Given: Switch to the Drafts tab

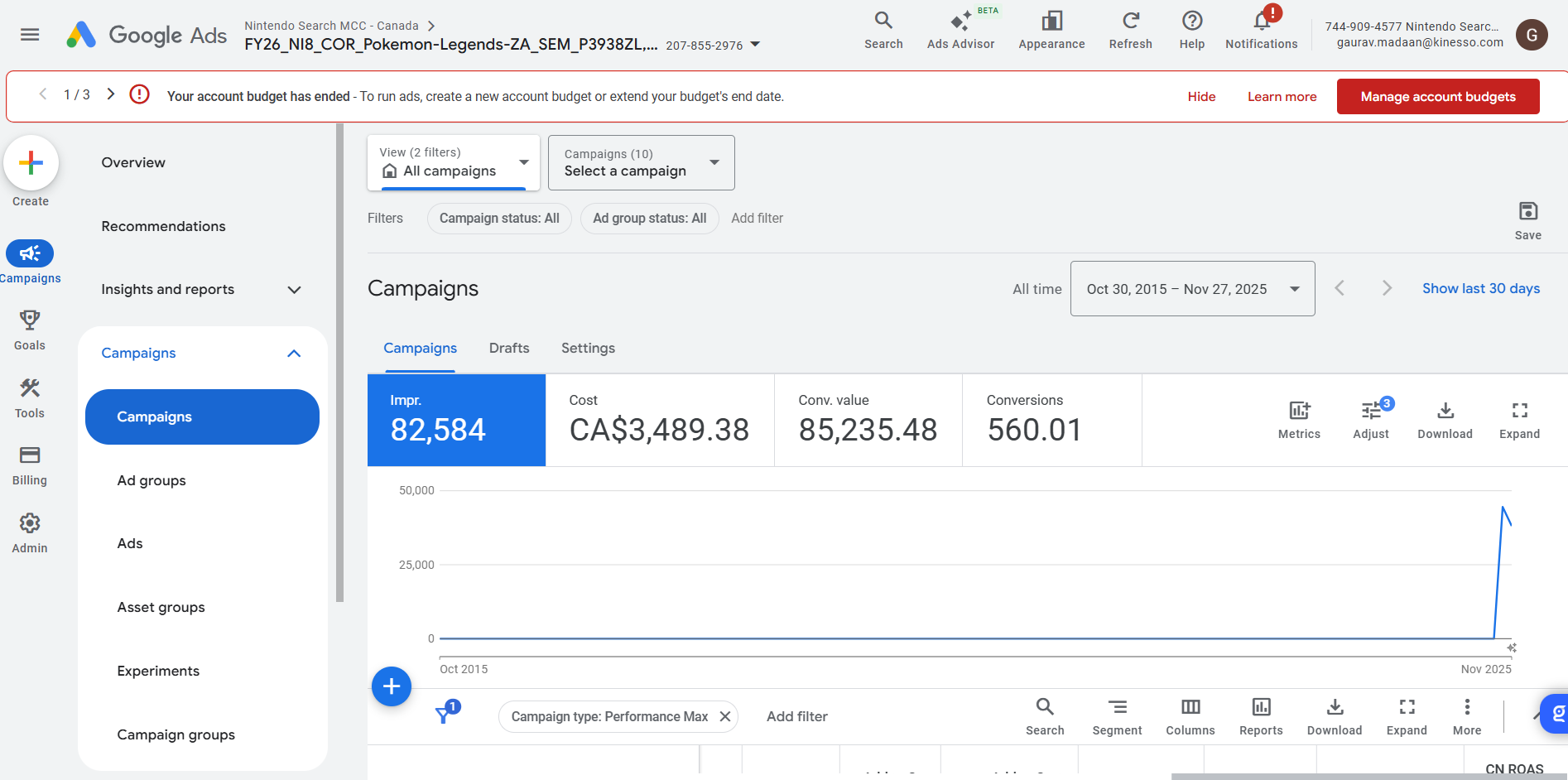Looking at the screenshot, I should point(508,349).
